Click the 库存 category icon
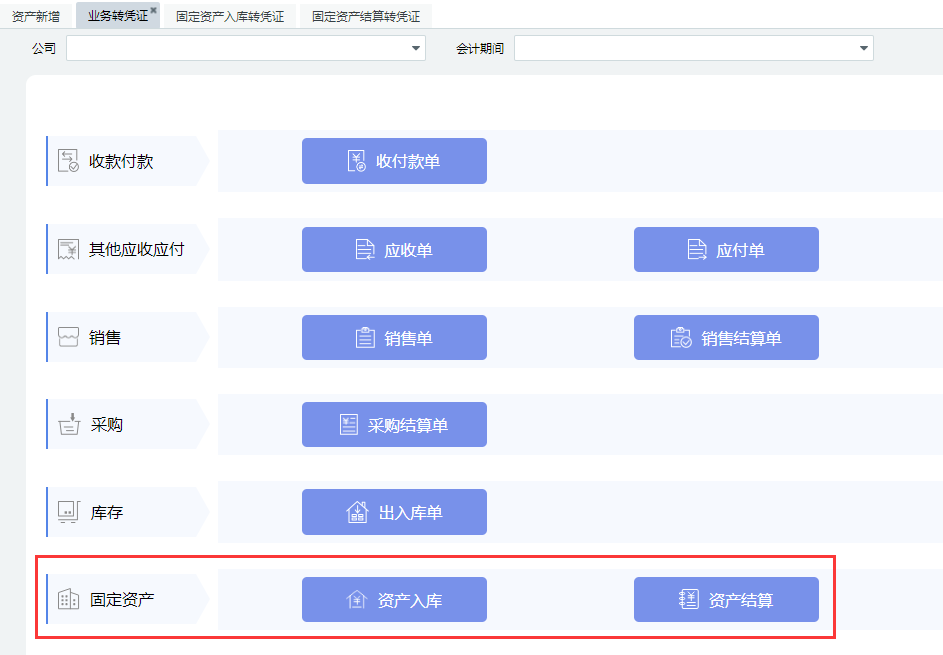The image size is (943, 655). [x=68, y=512]
